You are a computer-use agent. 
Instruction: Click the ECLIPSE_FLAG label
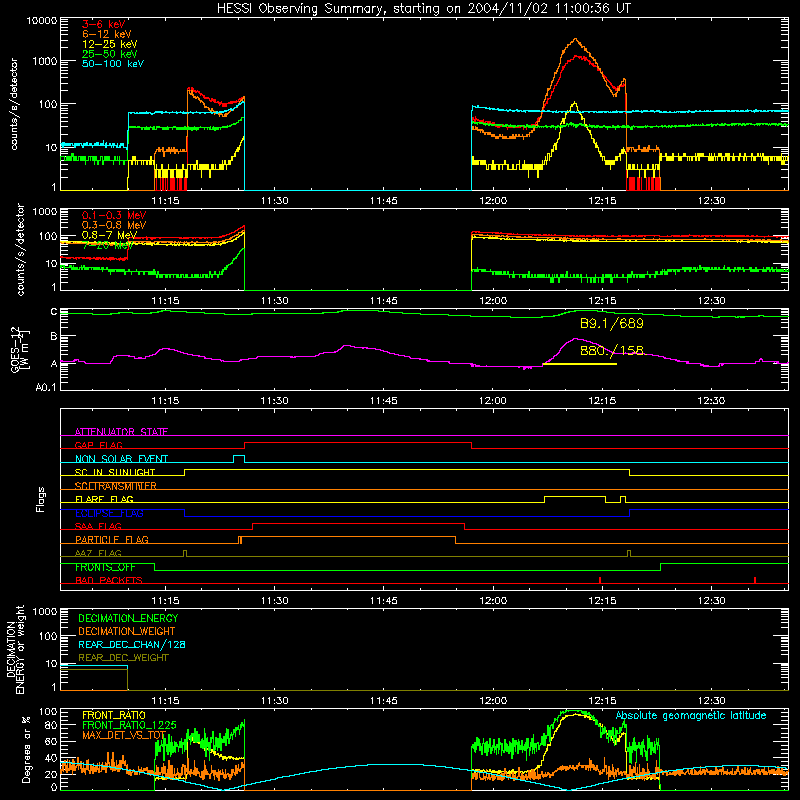click(x=109, y=513)
